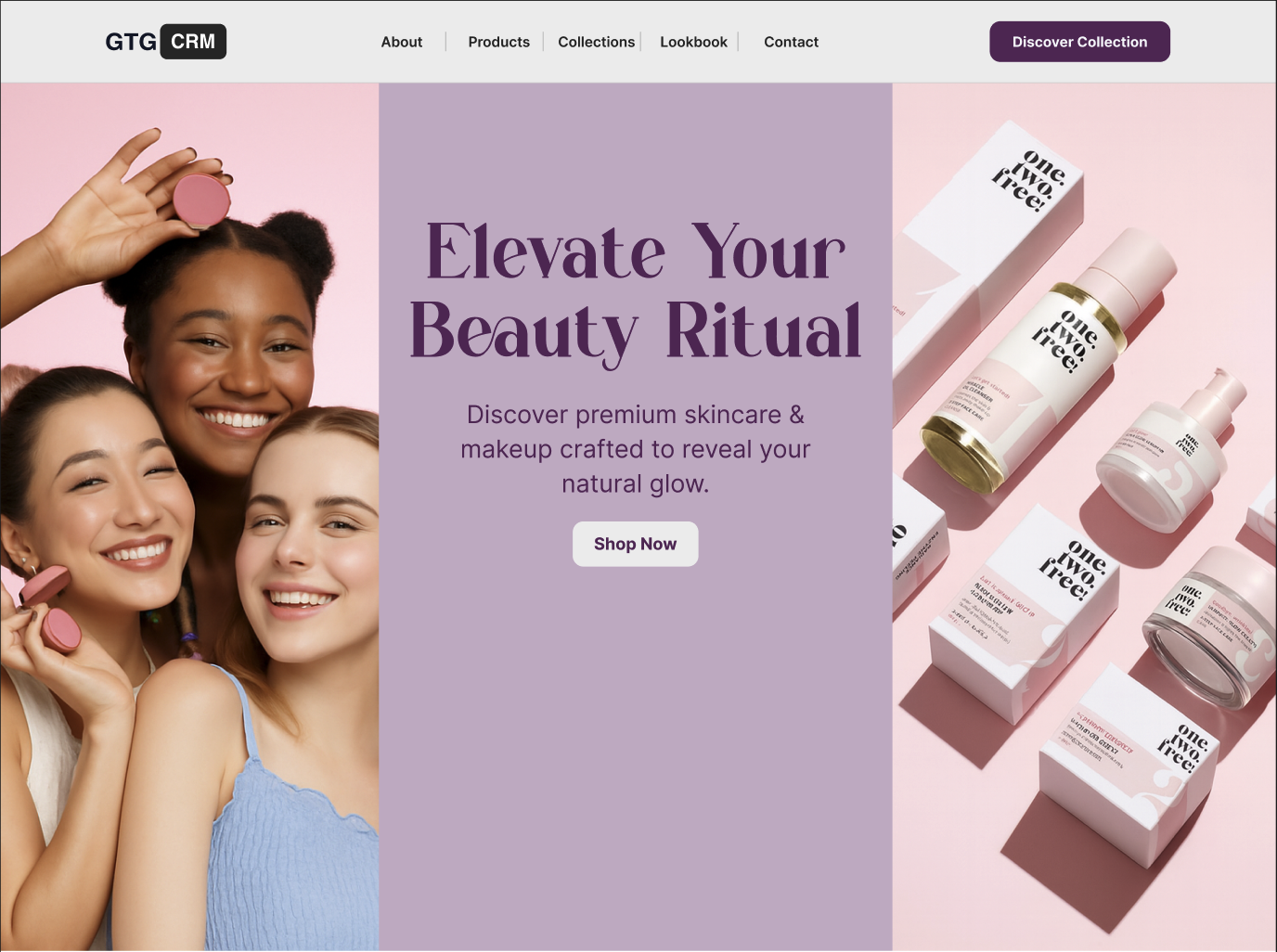Screen dimensions: 1277x952
Task: Click the Shop Now button
Action: pos(635,544)
